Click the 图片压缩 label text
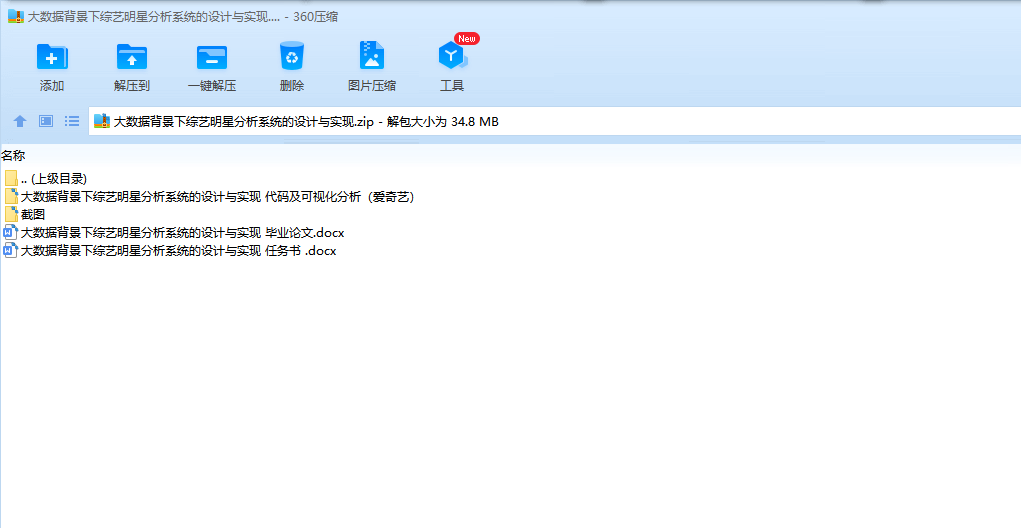Screen dimensions: 1021x528 click(372, 85)
